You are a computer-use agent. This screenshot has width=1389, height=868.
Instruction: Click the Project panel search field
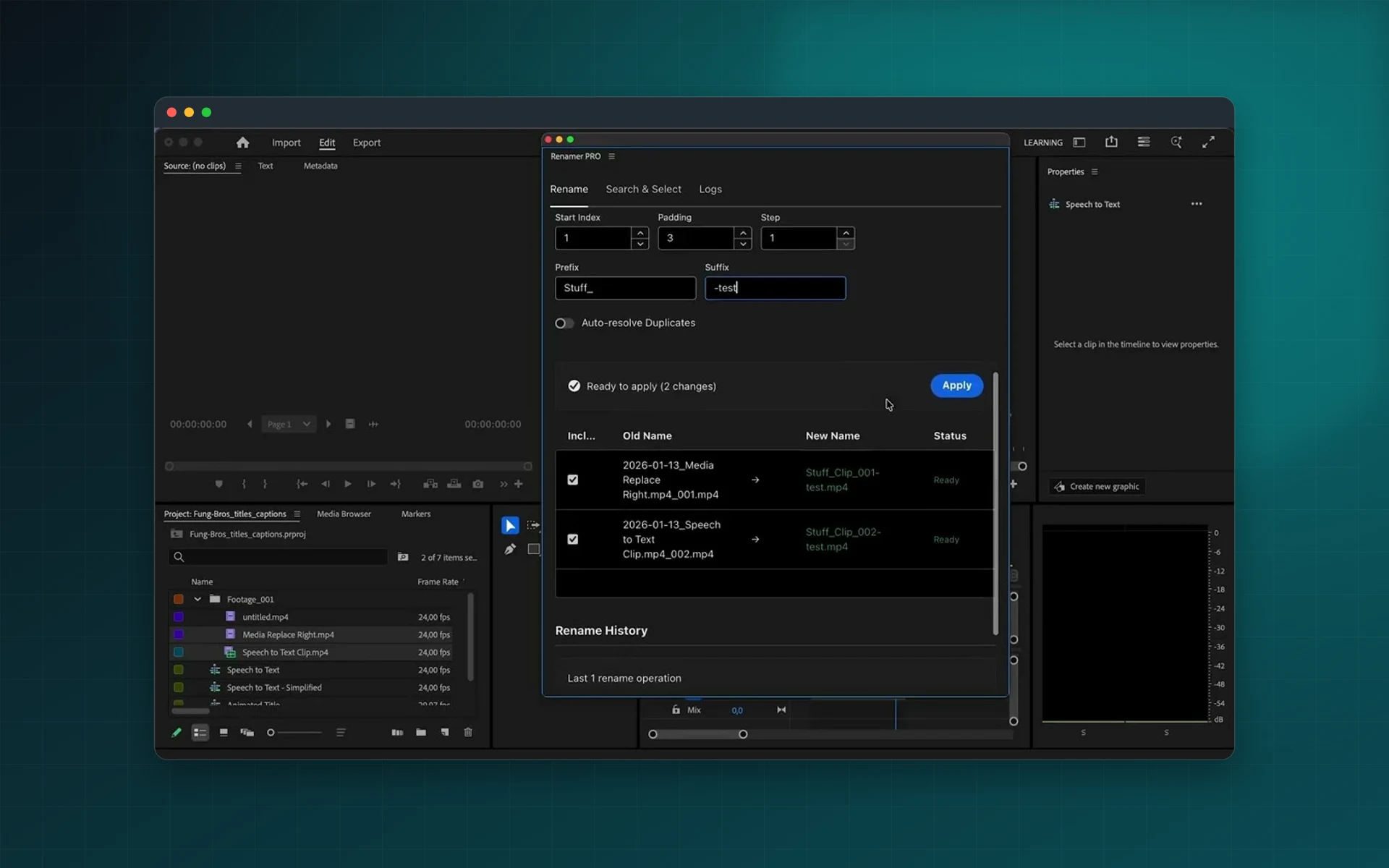click(278, 557)
